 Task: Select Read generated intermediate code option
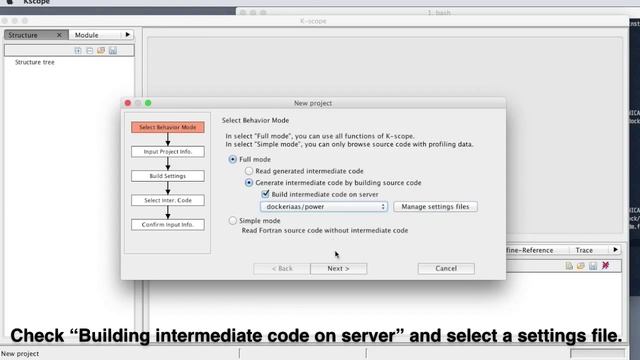(249, 171)
